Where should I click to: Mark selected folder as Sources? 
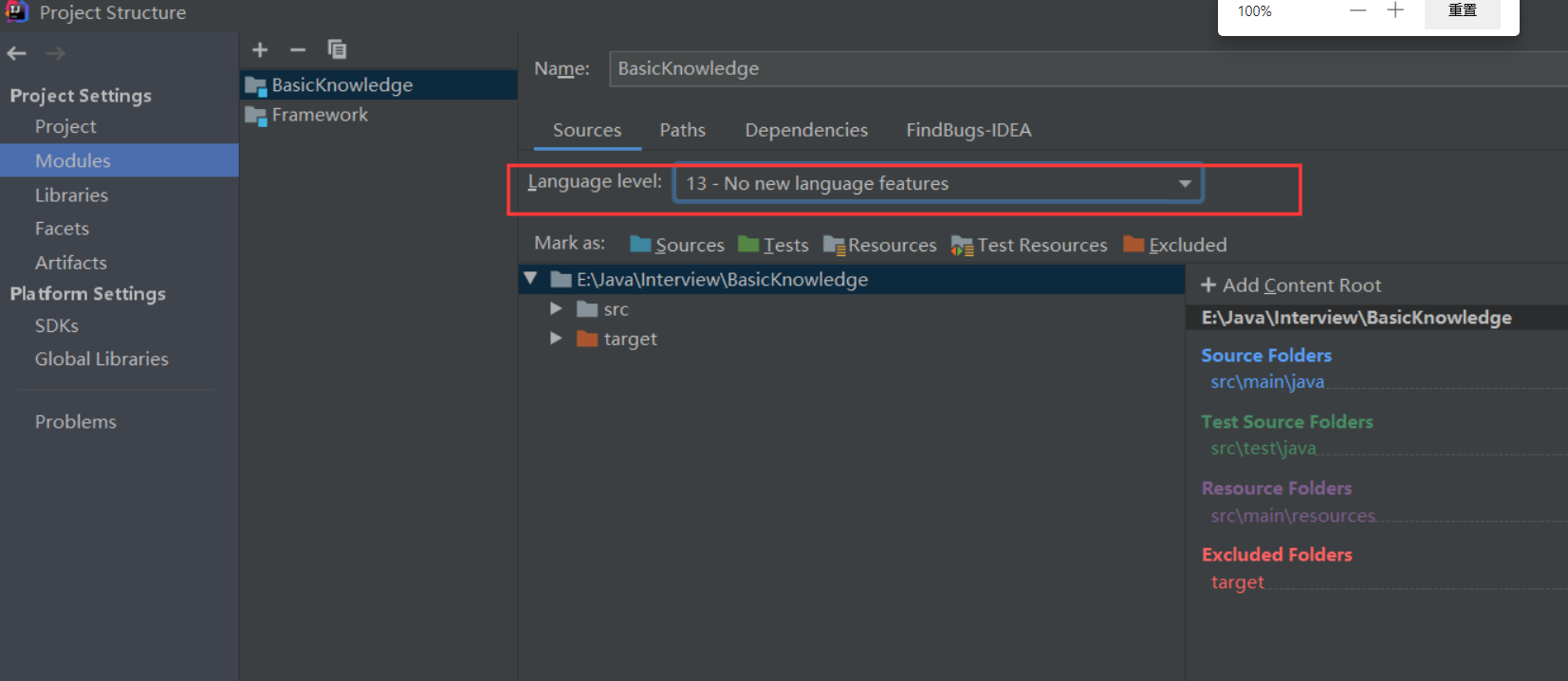tap(677, 245)
